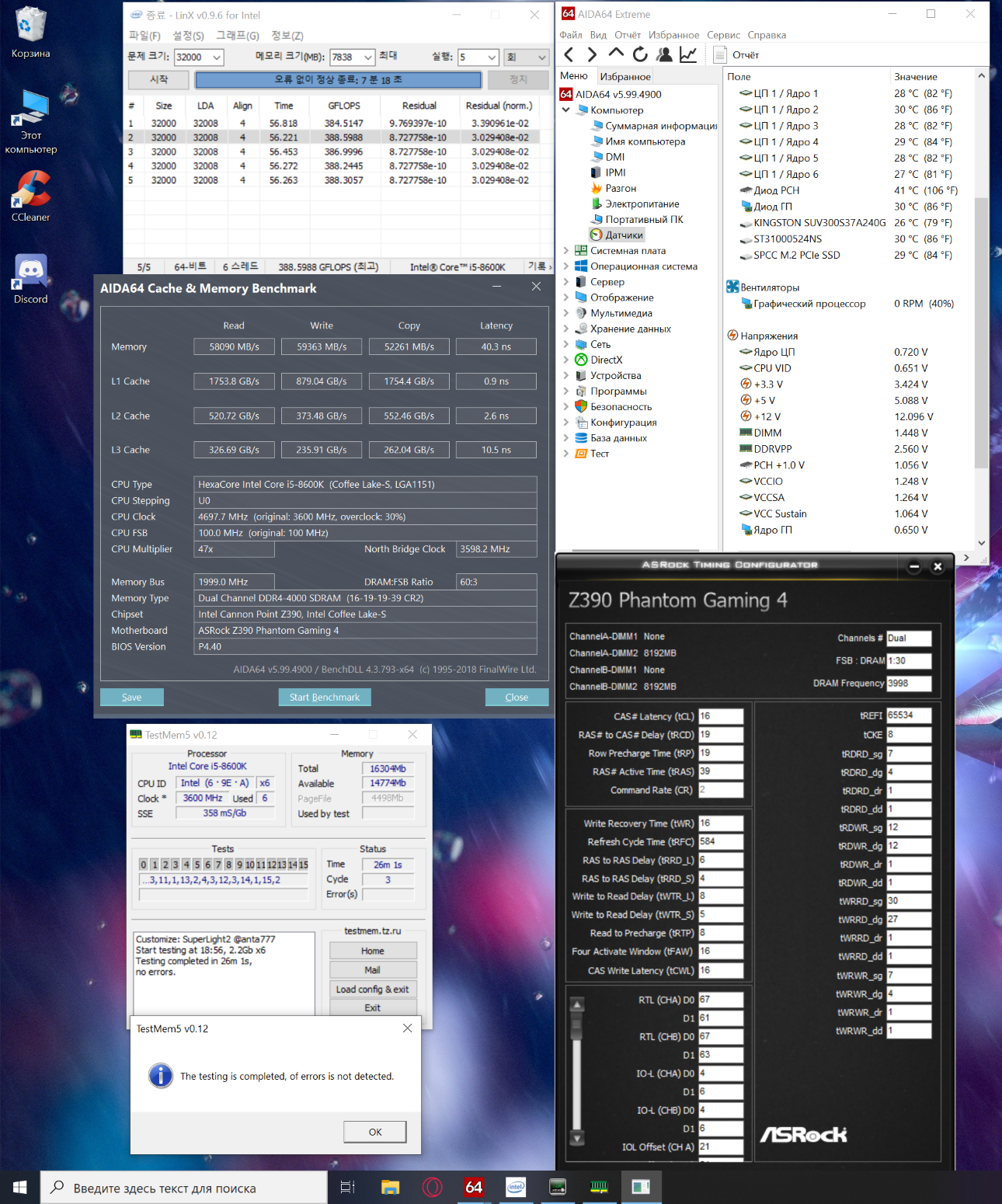This screenshot has width=1002, height=1204.
Task: Switch to the Избранное tab in the AIDA64 sidebar
Action: pos(625,76)
